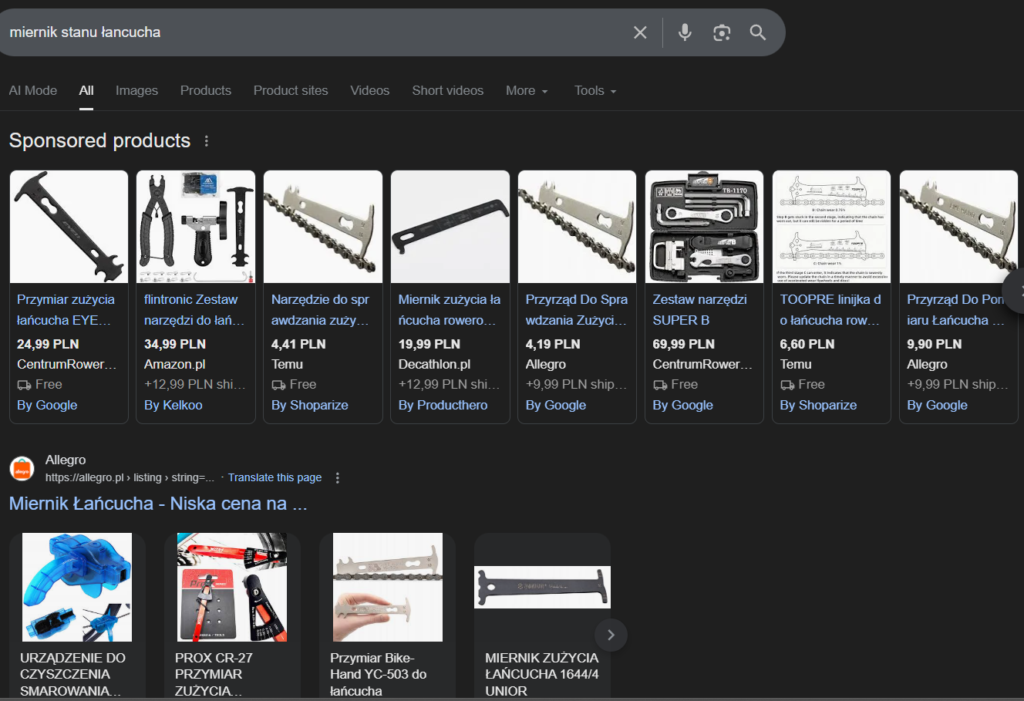This screenshot has height=701, width=1024.
Task: Open Sponsored products three-dot info menu
Action: [x=207, y=141]
